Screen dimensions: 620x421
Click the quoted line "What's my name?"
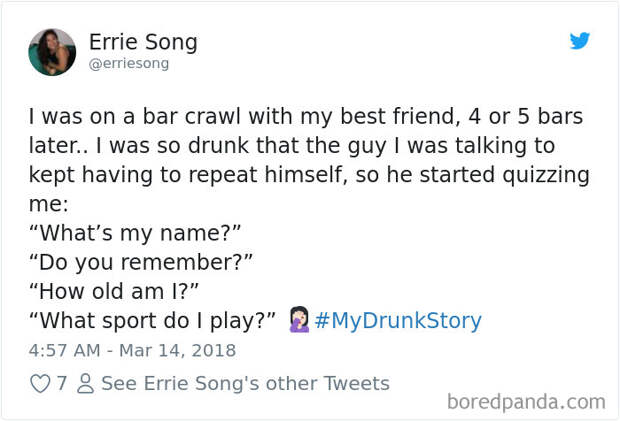coord(135,233)
